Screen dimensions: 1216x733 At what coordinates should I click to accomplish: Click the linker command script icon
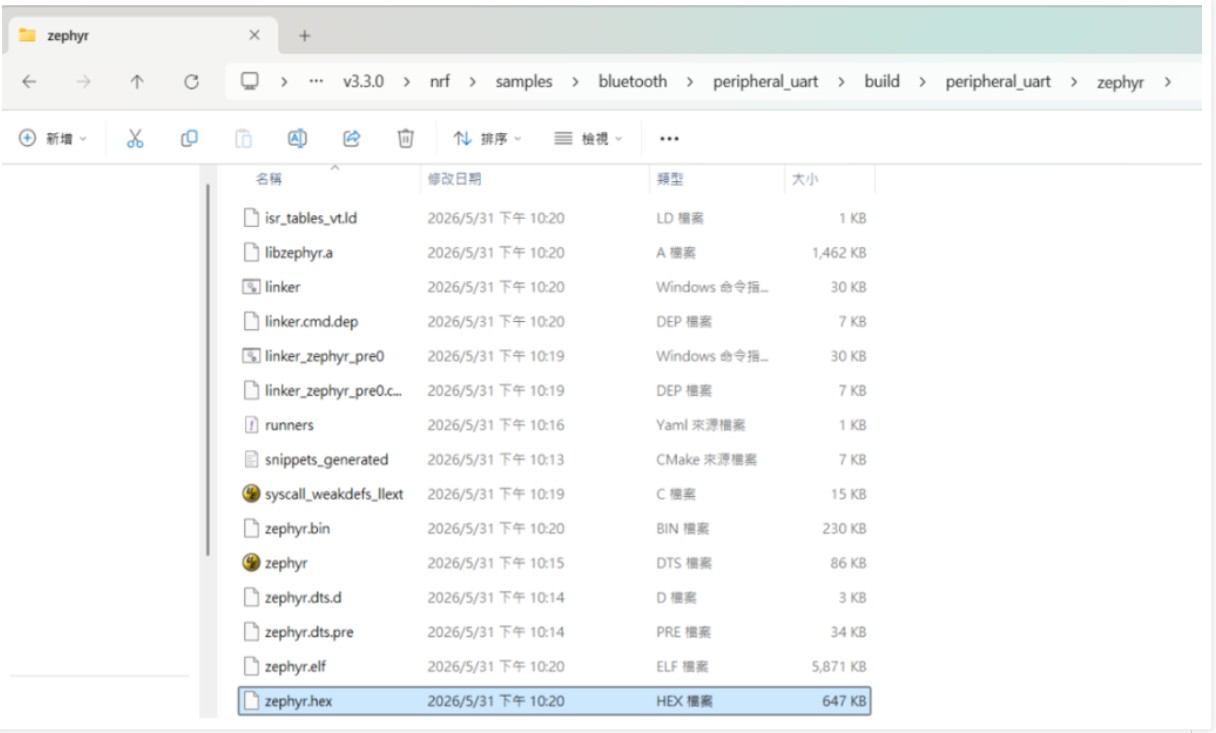[251, 287]
